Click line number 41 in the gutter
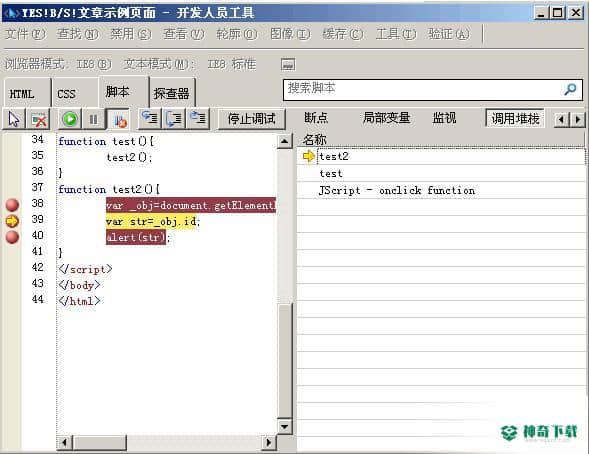Viewport: 589px width, 454px height. 38,251
